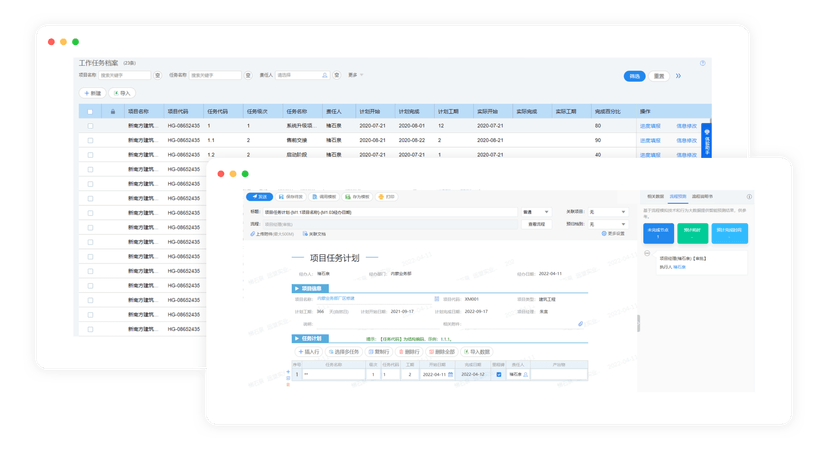The width and height of the screenshot is (828, 450).
Task: Click the lock icon in table header
Action: [112, 111]
